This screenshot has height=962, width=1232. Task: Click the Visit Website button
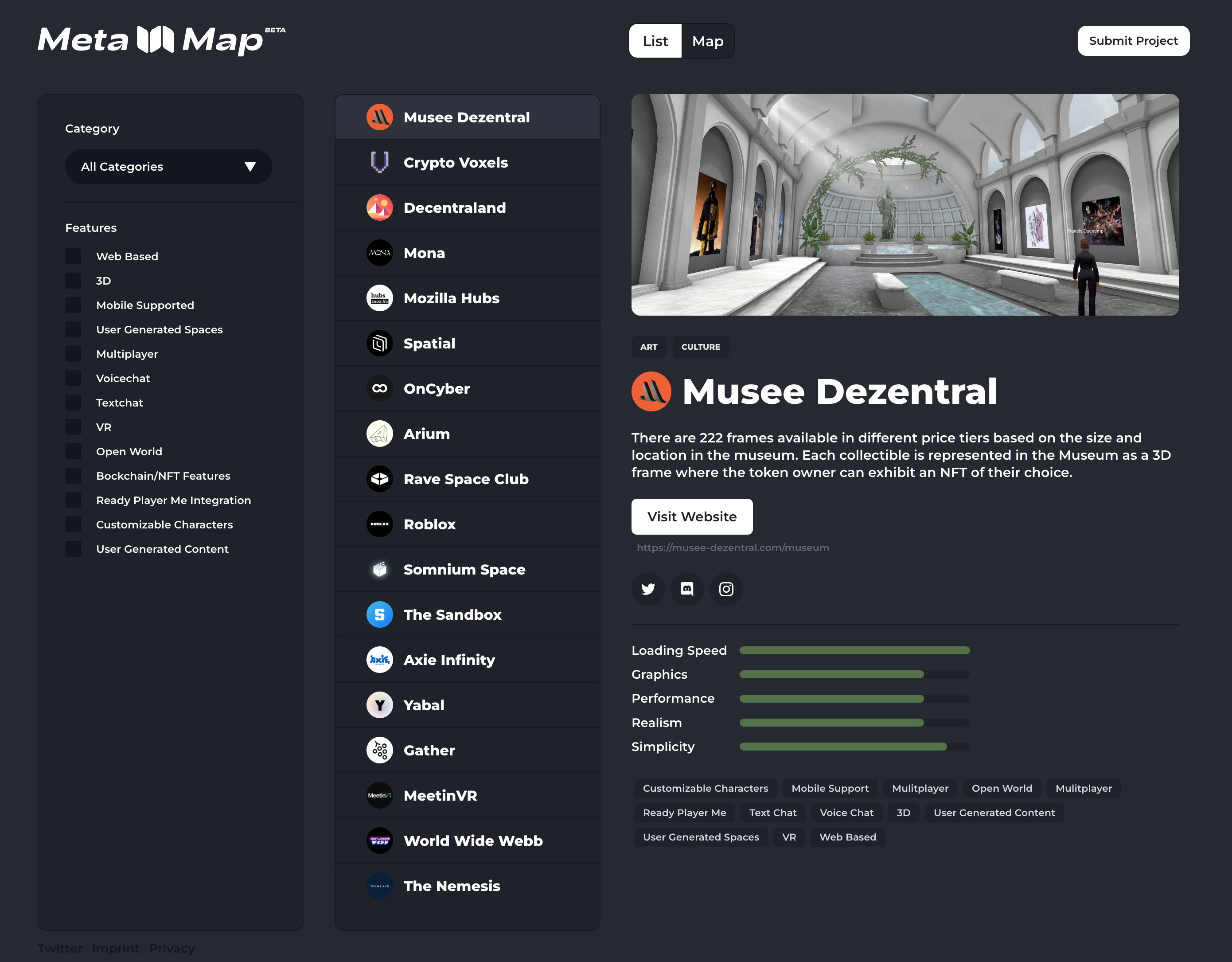click(x=692, y=516)
